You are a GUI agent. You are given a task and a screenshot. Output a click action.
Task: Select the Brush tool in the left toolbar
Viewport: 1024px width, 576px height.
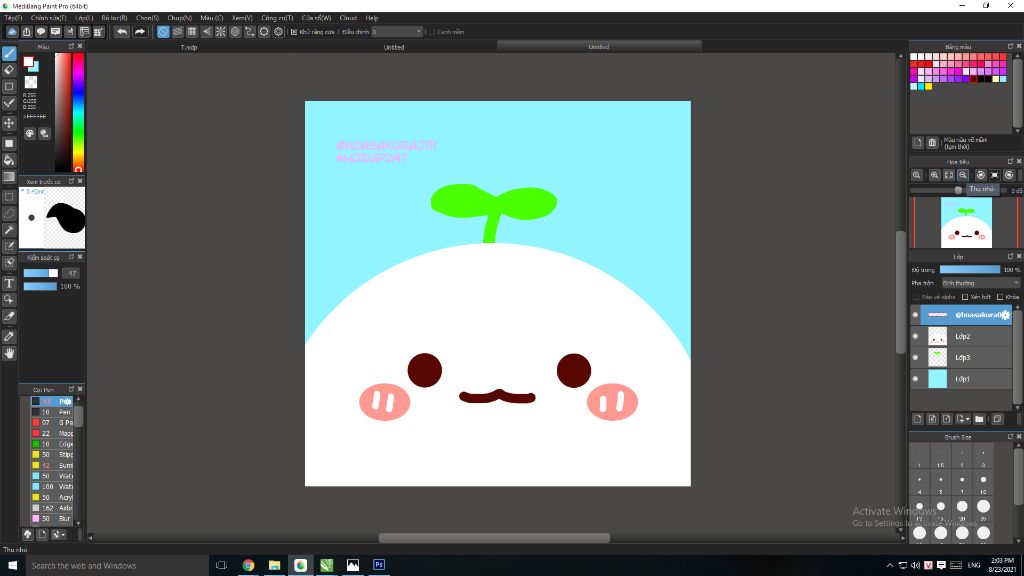9,54
